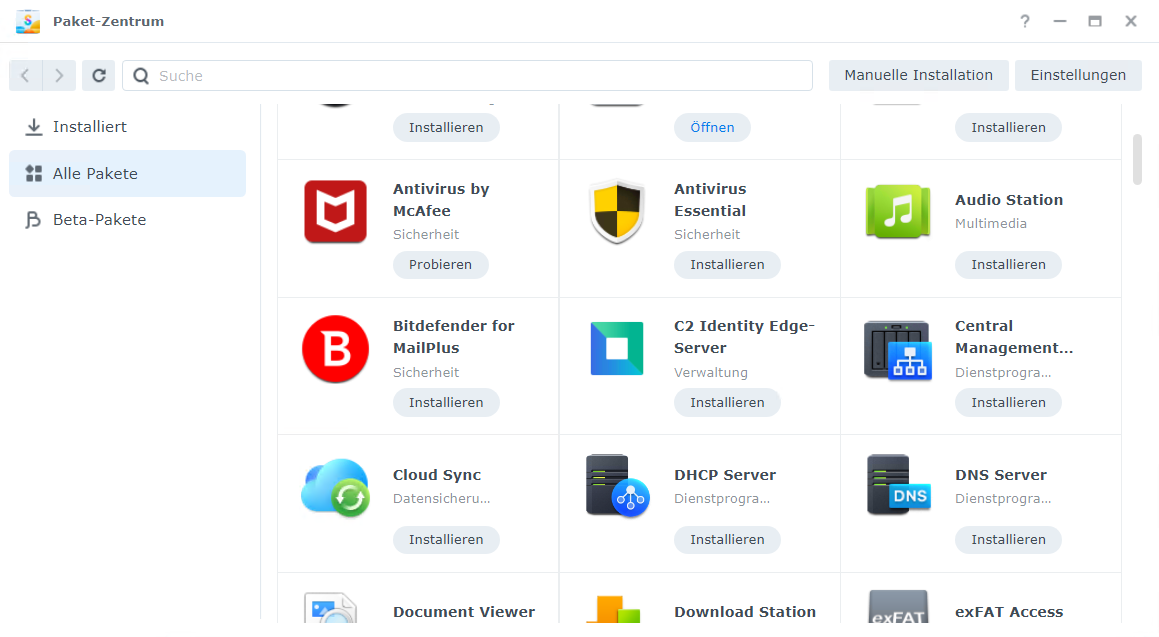Select the Audio Station music note icon
This screenshot has width=1159, height=637.
pyautogui.click(x=897, y=211)
